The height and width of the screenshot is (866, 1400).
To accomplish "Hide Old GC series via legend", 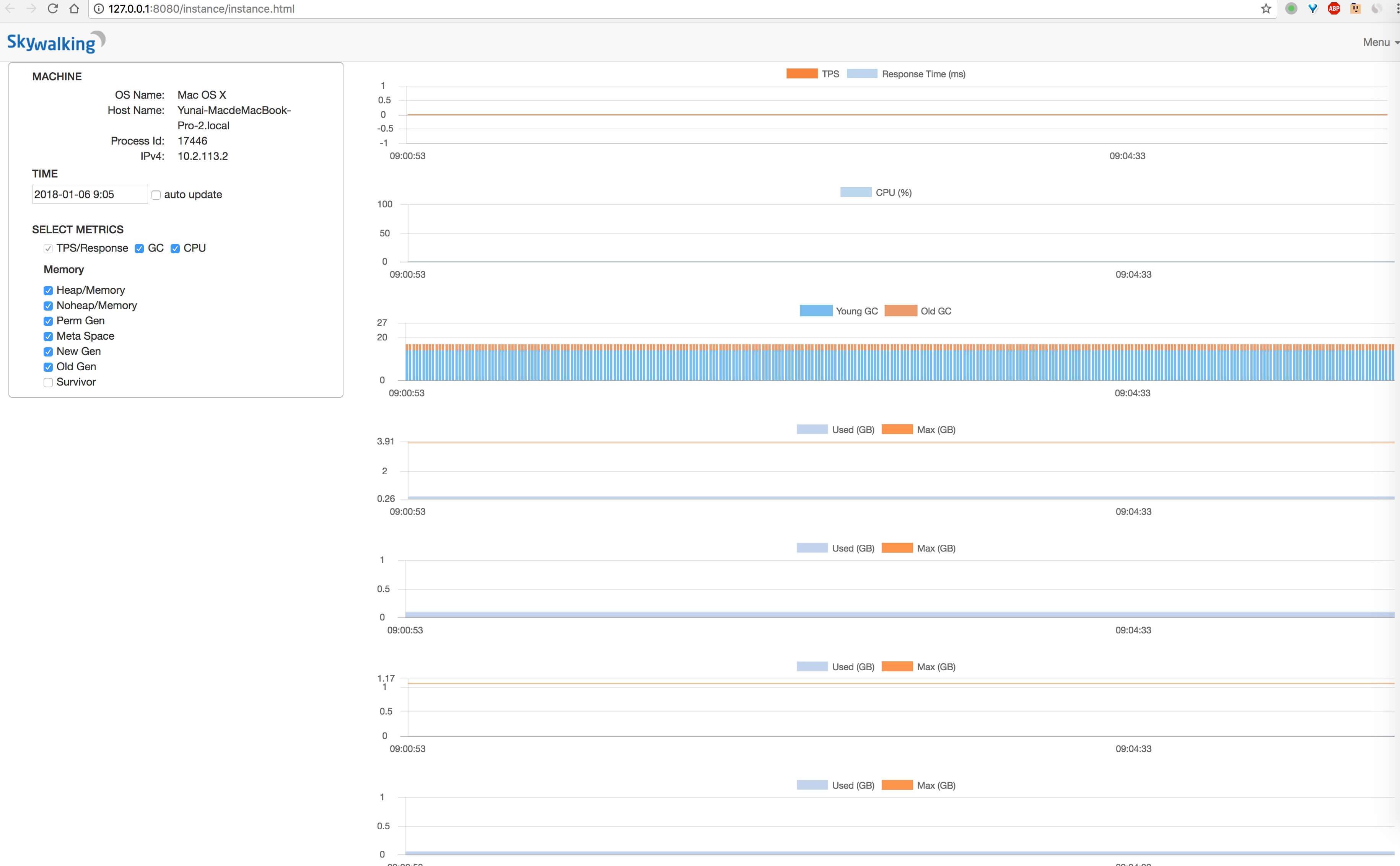I will 935,311.
